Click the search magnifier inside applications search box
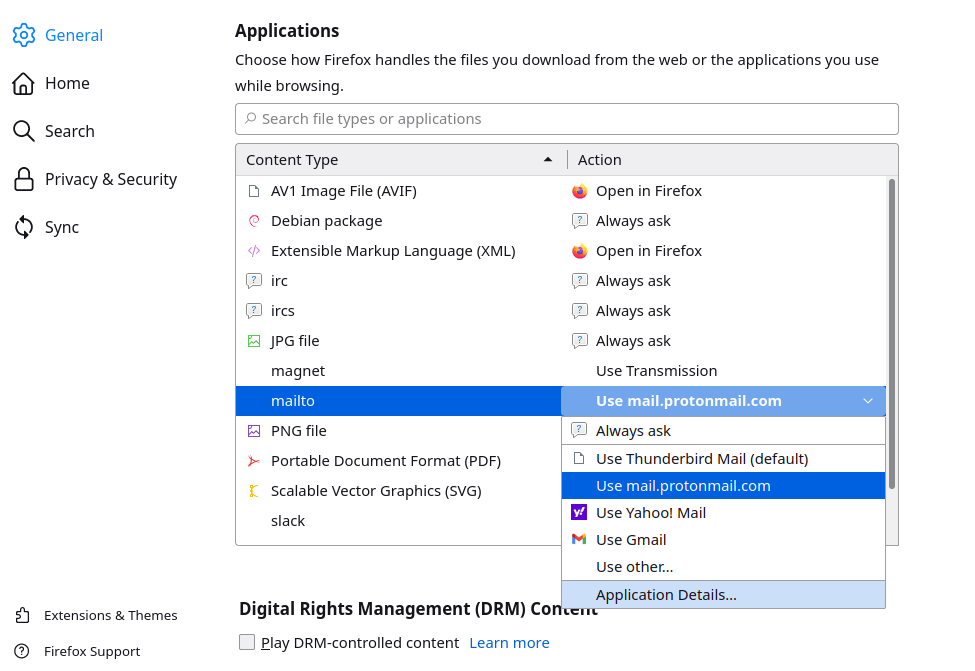 (250, 118)
